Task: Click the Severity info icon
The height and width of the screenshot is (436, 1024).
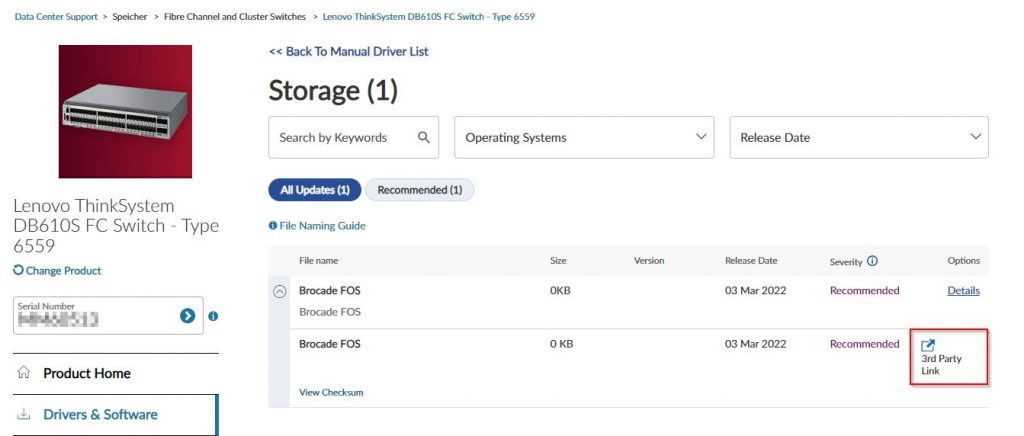Action: point(872,261)
